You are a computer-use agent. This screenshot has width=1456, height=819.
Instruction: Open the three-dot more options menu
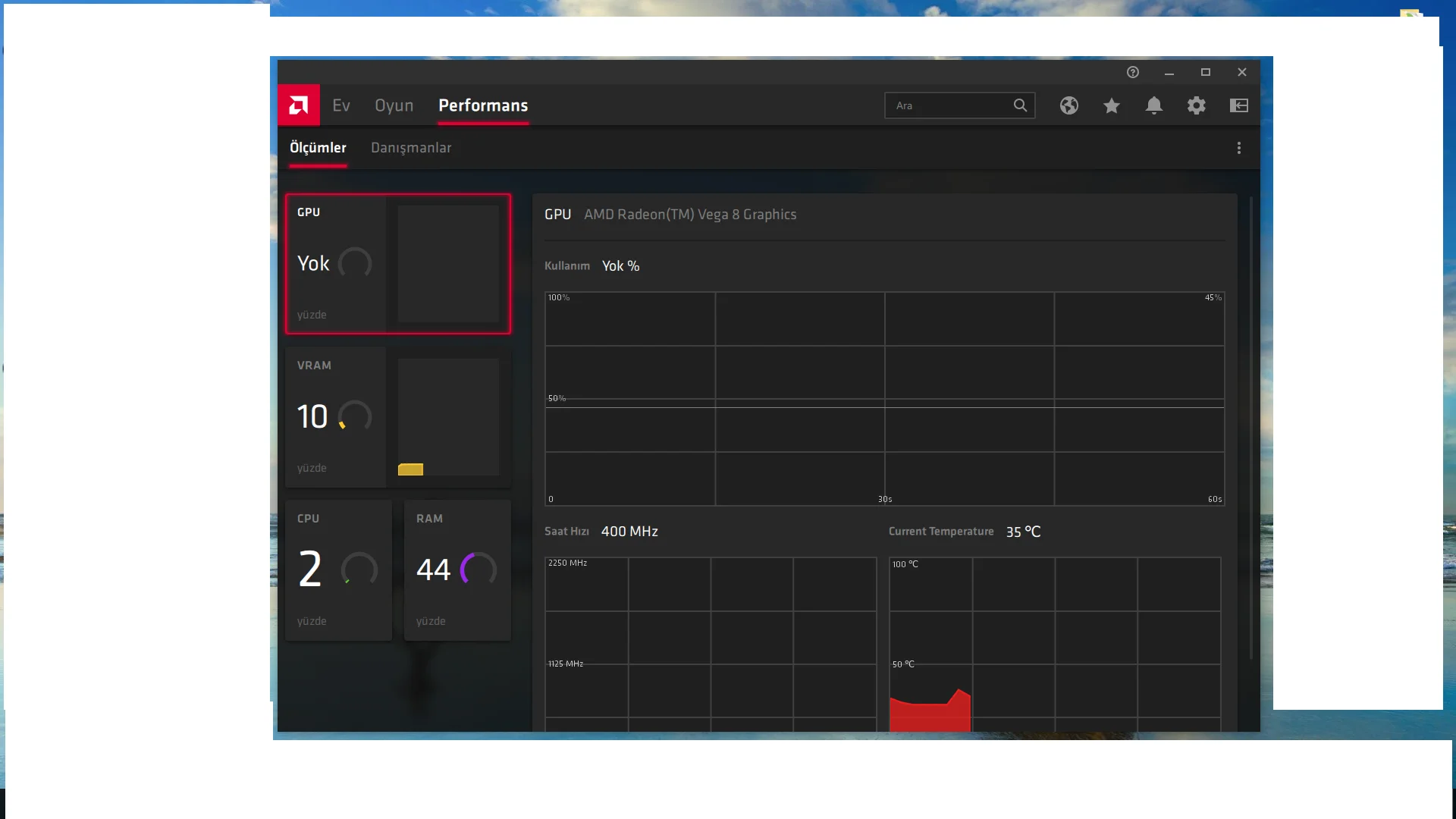coord(1238,148)
